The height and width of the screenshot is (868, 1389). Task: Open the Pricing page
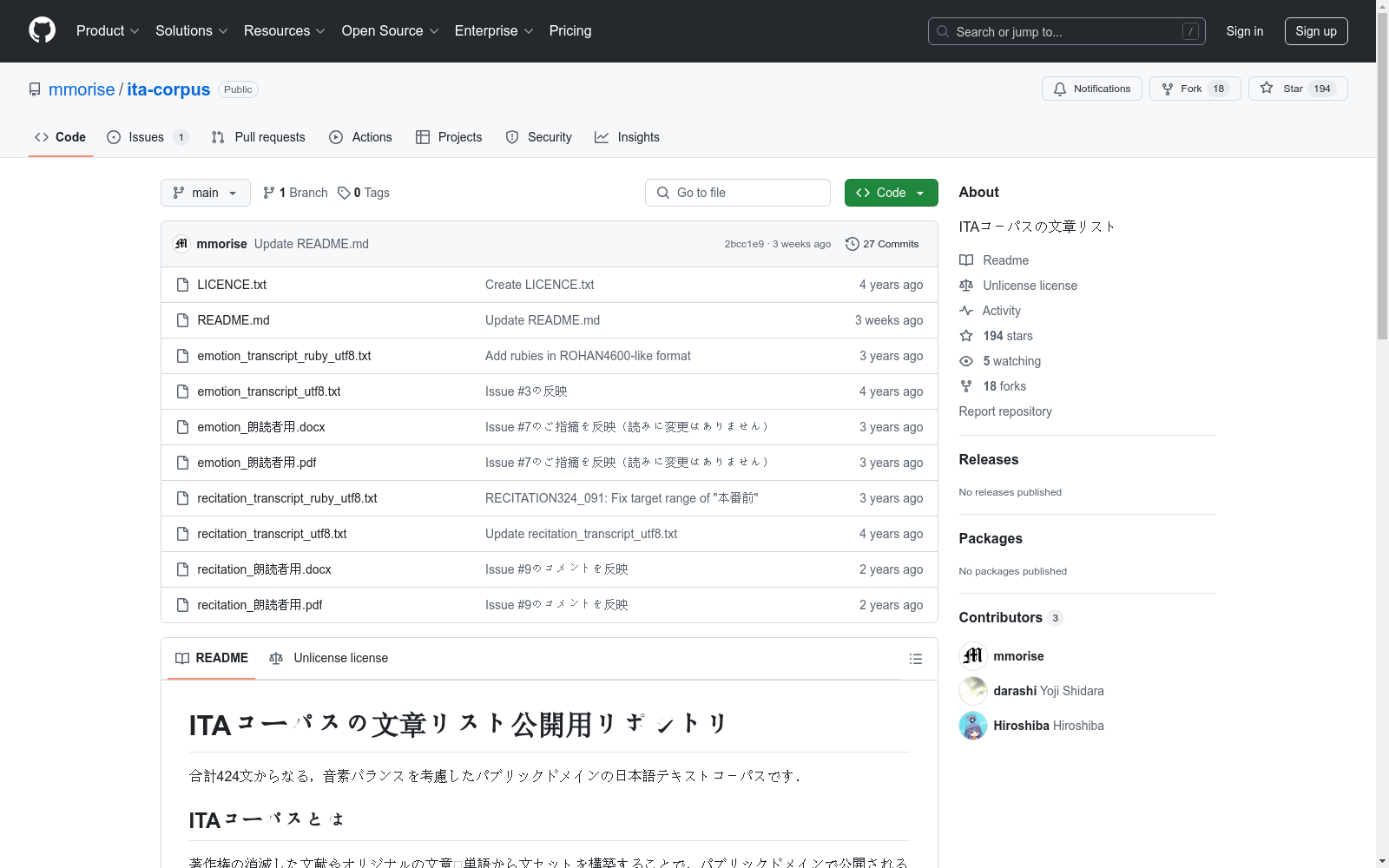[570, 30]
